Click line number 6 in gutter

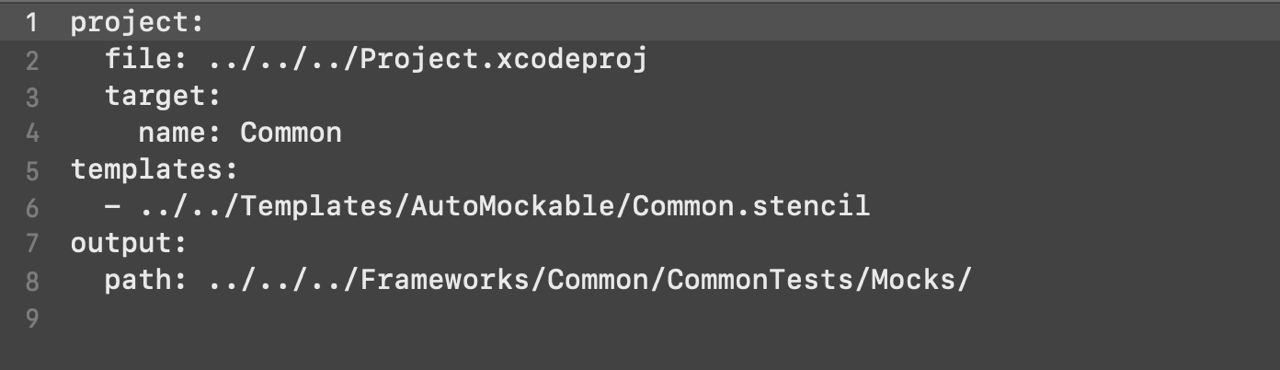tap(32, 207)
